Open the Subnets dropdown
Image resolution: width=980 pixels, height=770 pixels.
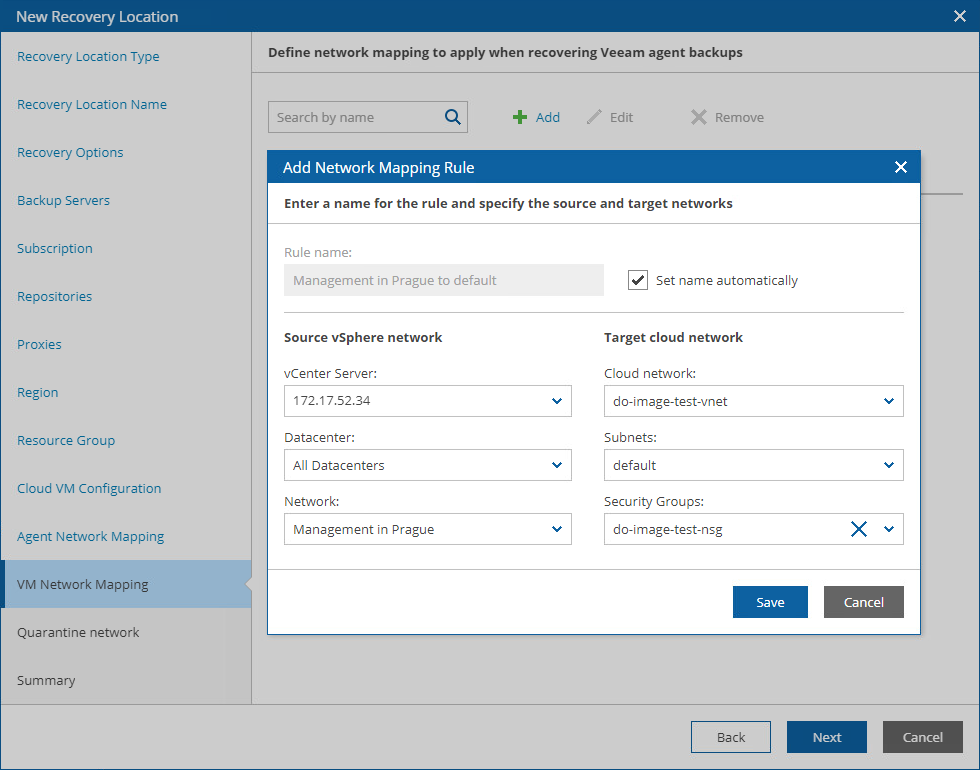tap(889, 465)
